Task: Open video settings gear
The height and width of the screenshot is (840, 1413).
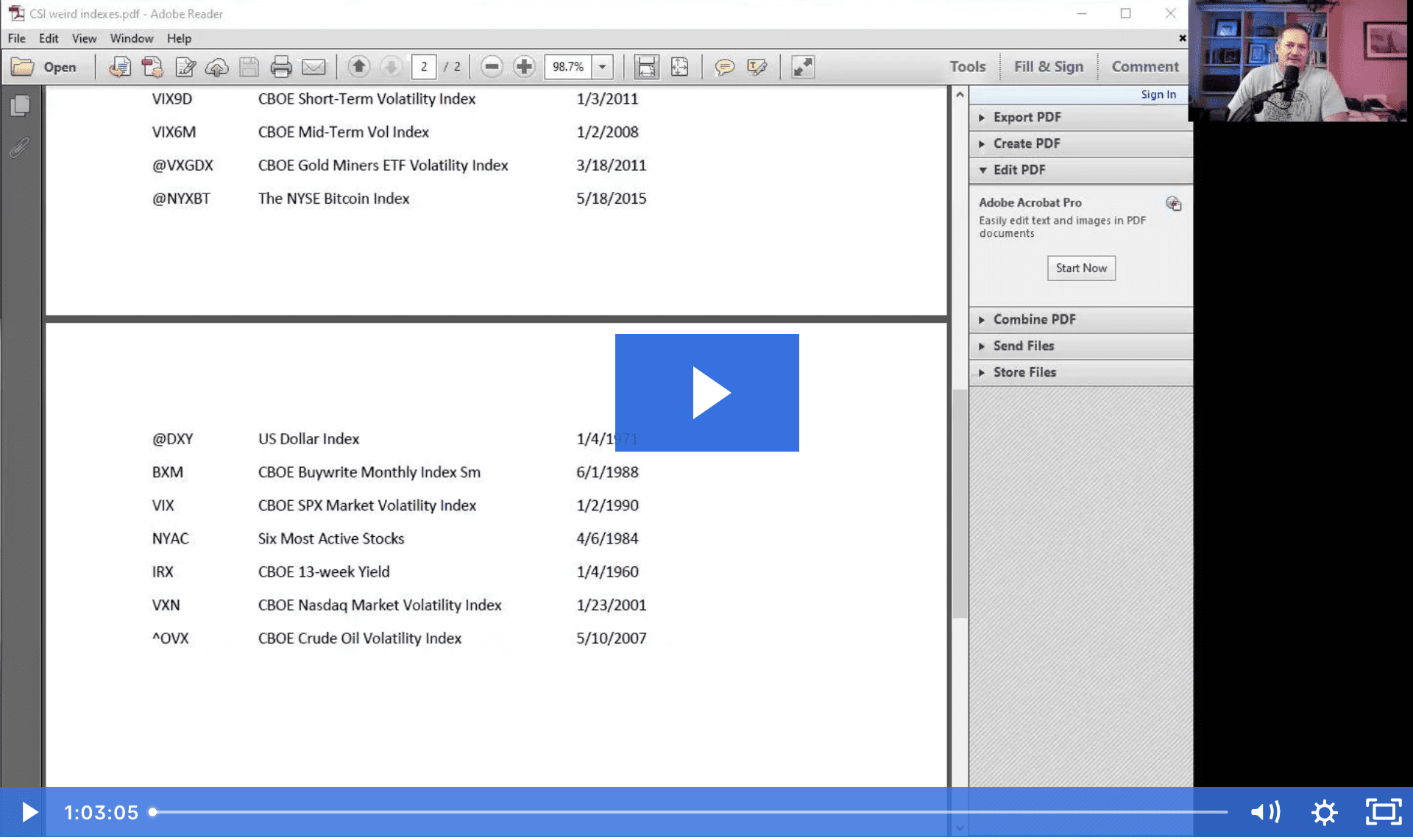Action: point(1324,812)
